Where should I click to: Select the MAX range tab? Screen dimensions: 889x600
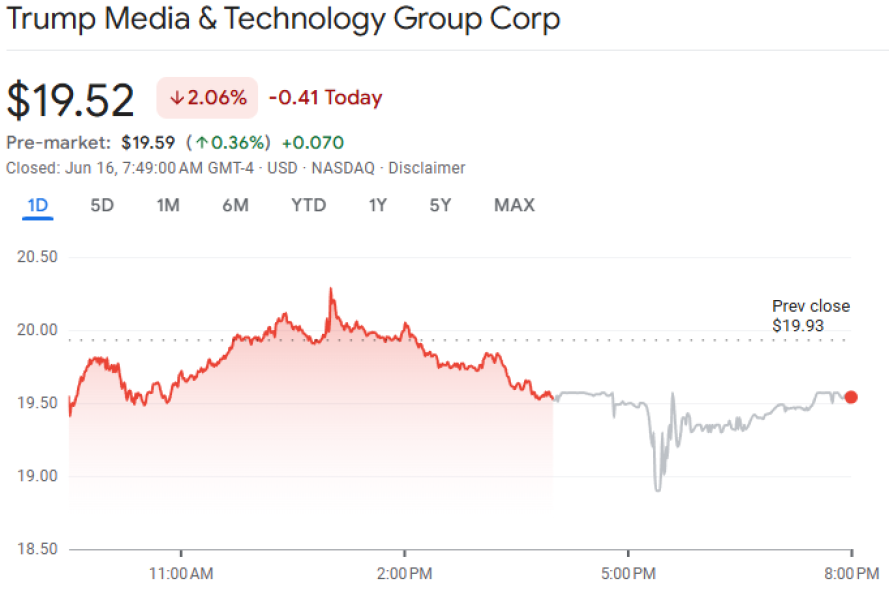pos(514,206)
